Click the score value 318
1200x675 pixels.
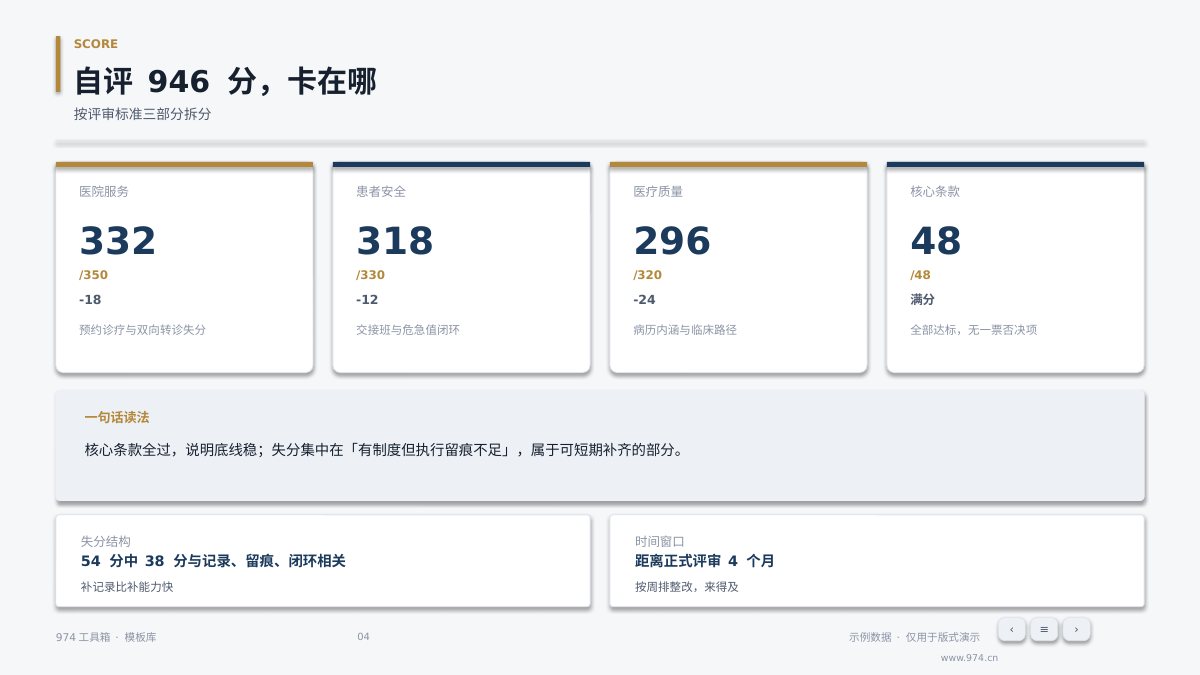tap(395, 241)
